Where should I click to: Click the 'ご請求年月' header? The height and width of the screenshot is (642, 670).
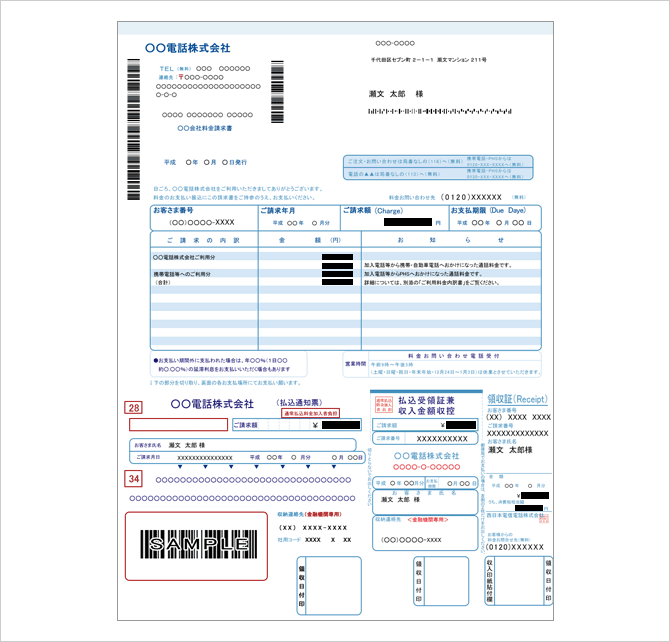coord(278,211)
